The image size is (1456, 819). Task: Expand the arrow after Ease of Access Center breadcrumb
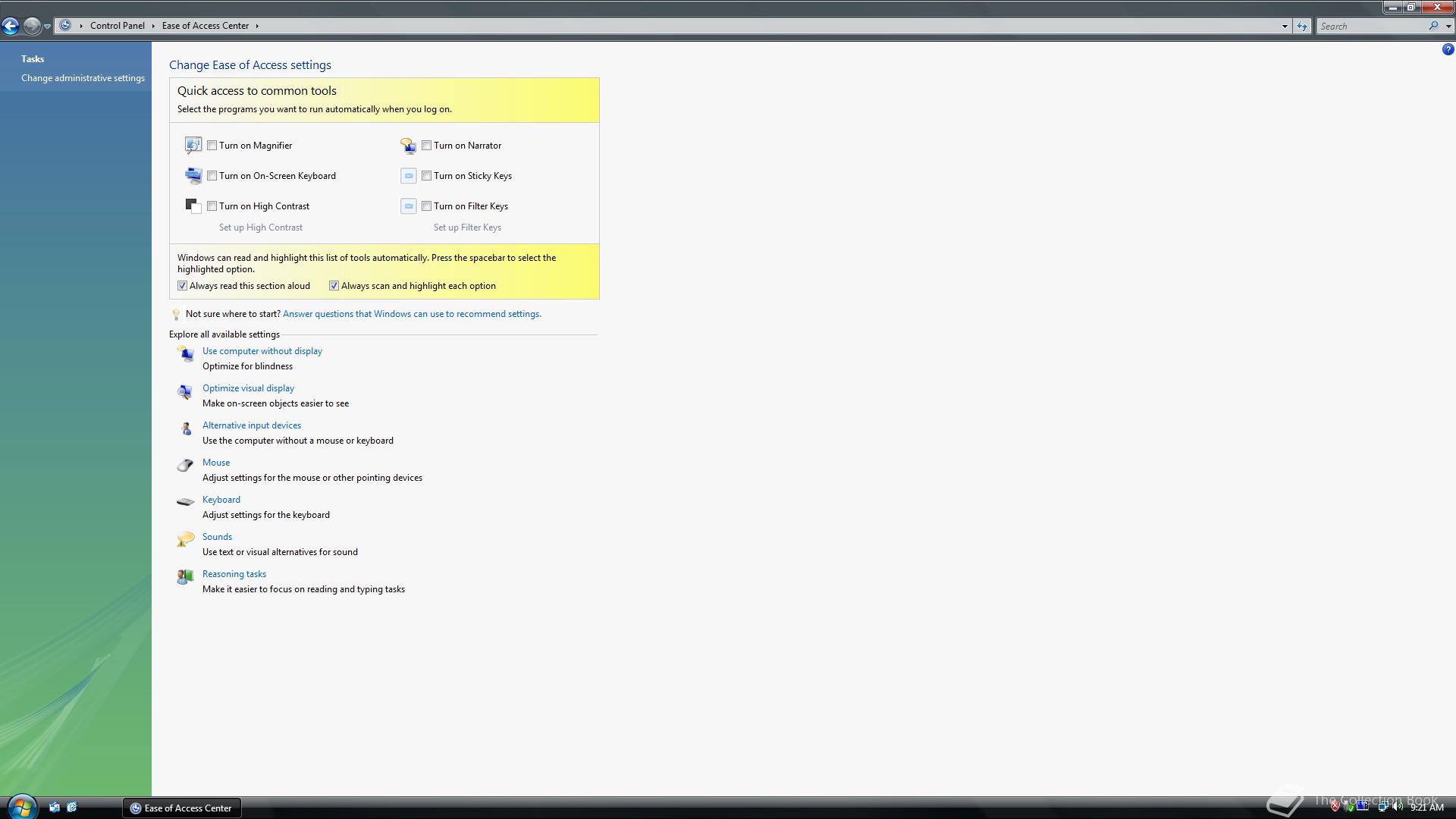(x=257, y=26)
